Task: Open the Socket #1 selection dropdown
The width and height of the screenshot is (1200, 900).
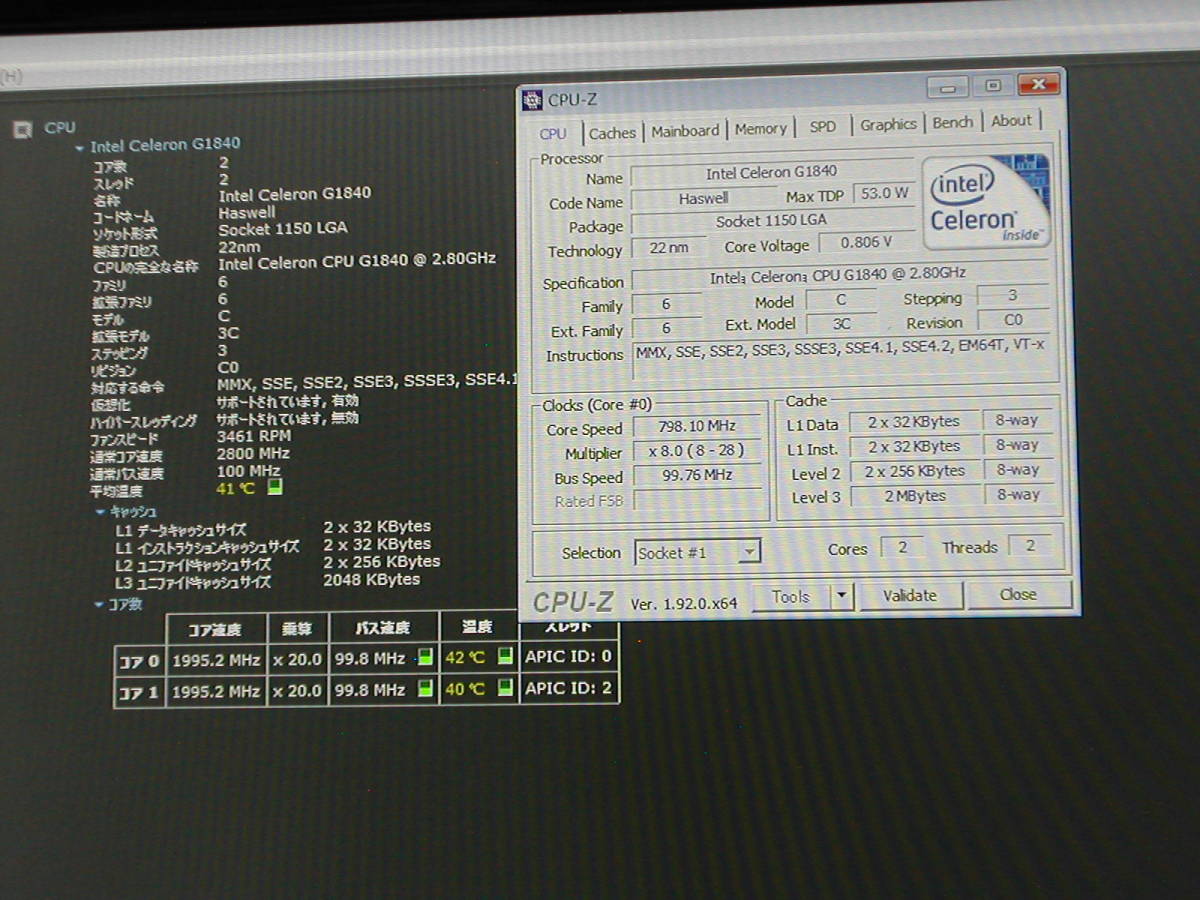Action: pyautogui.click(x=749, y=552)
